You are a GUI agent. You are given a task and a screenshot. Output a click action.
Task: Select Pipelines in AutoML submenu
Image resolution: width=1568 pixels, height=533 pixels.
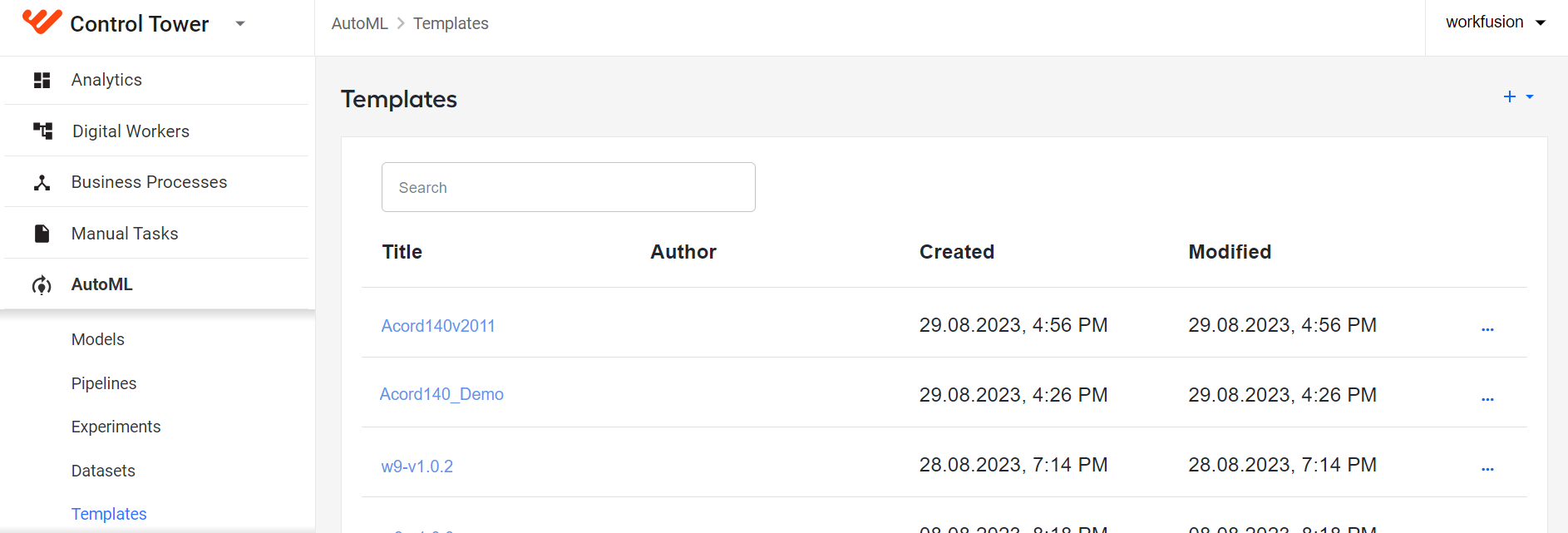click(x=104, y=383)
